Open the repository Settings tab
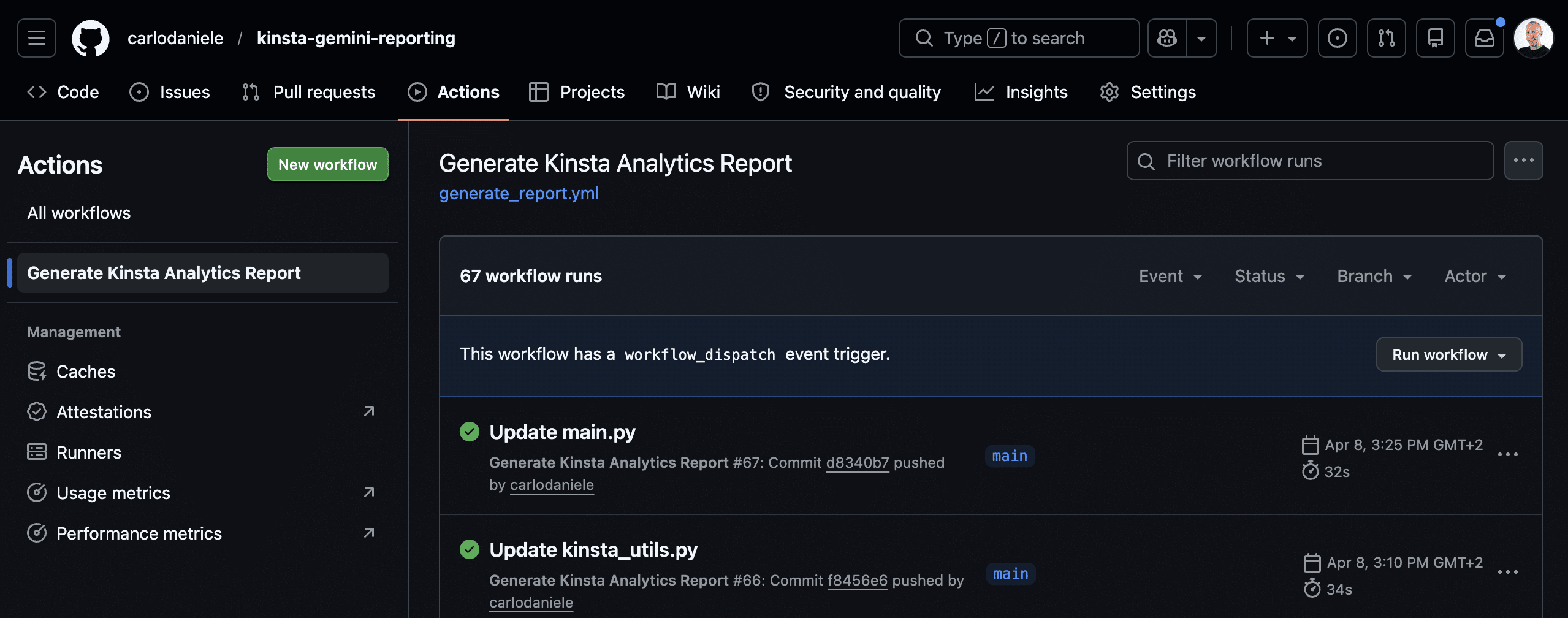This screenshot has height=618, width=1568. point(1148,92)
